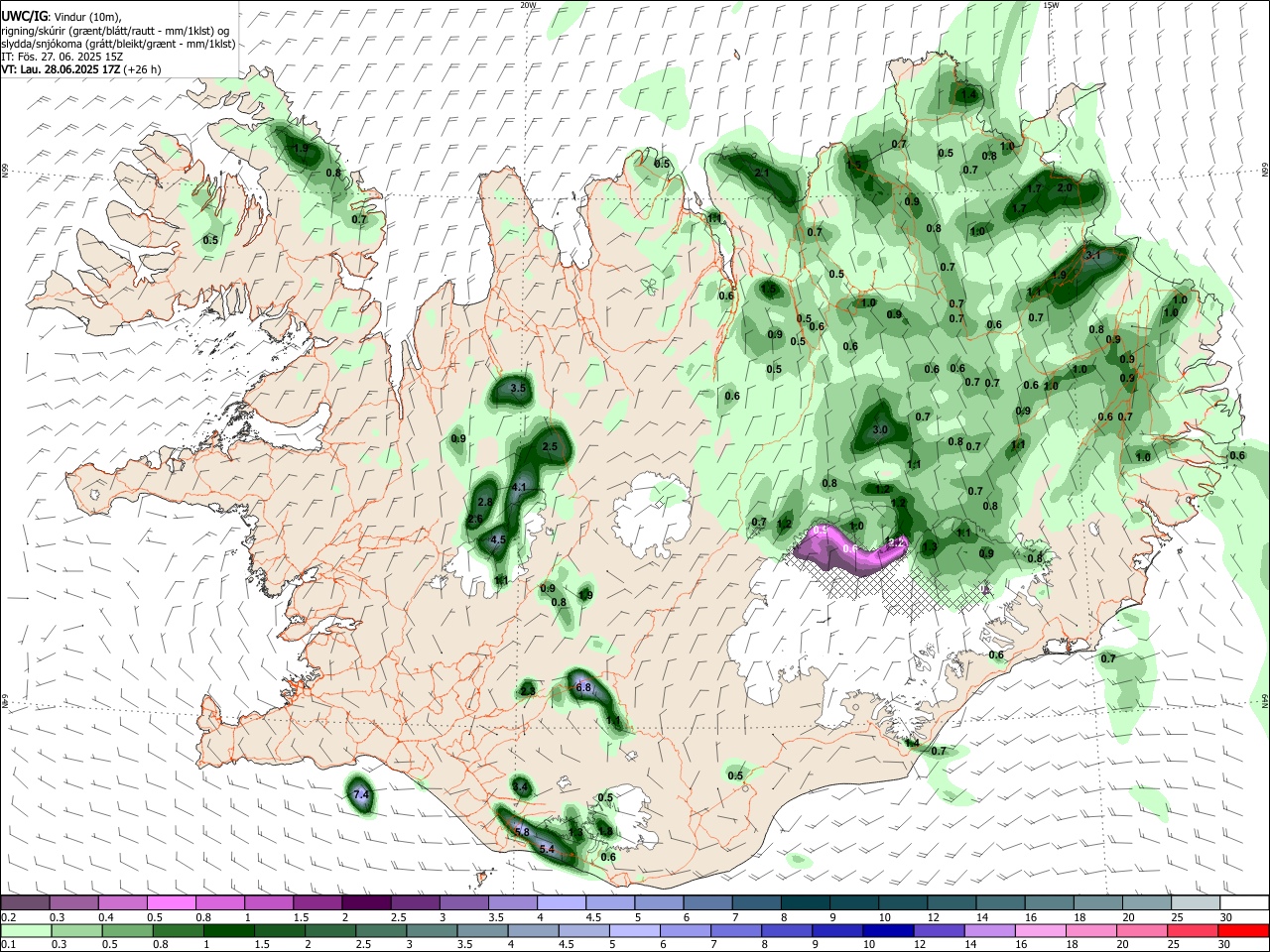The image size is (1270, 952).
Task: Click the 3.4 precipitation value
Action: click(x=521, y=786)
